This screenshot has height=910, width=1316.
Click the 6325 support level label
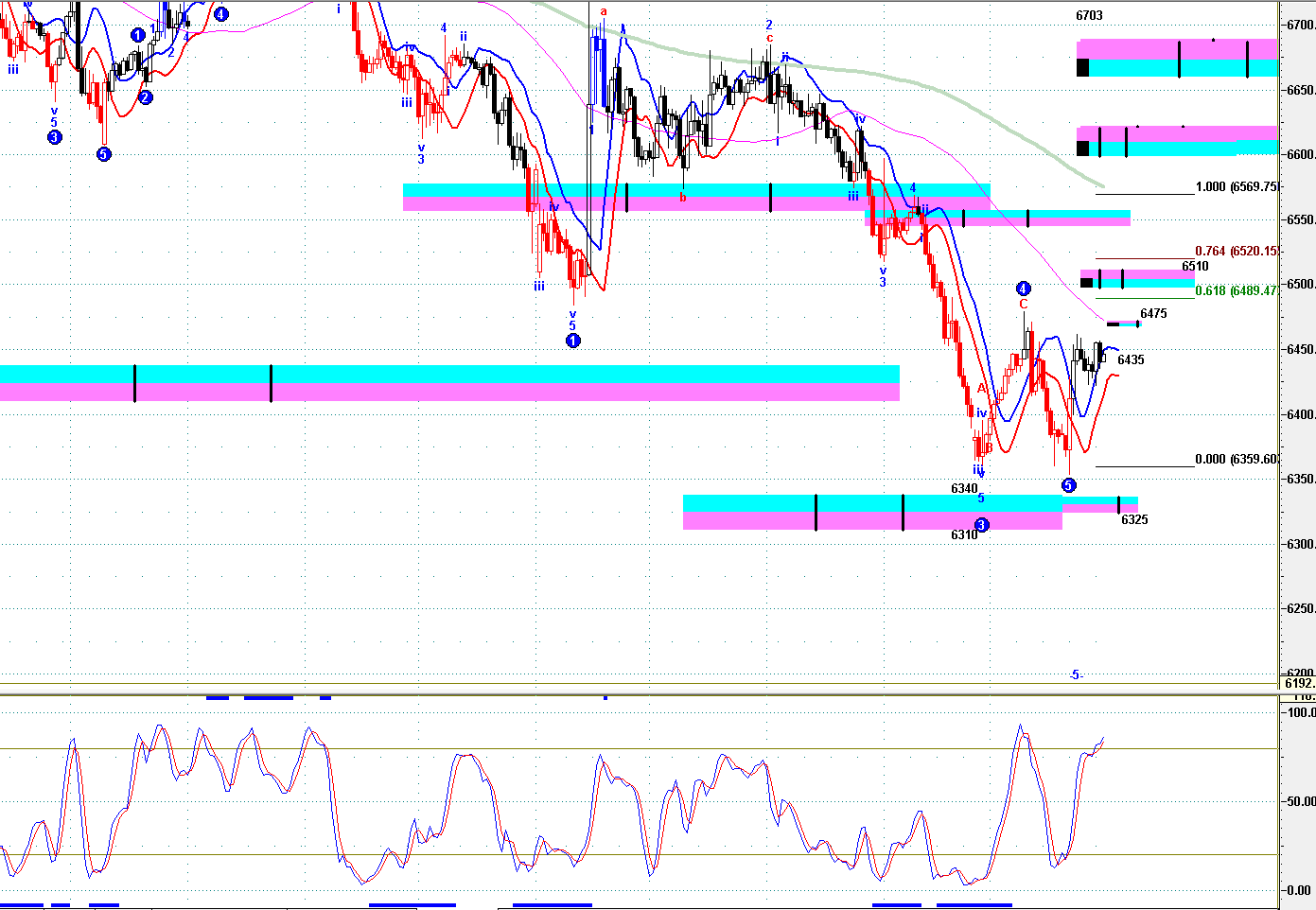tap(1134, 520)
